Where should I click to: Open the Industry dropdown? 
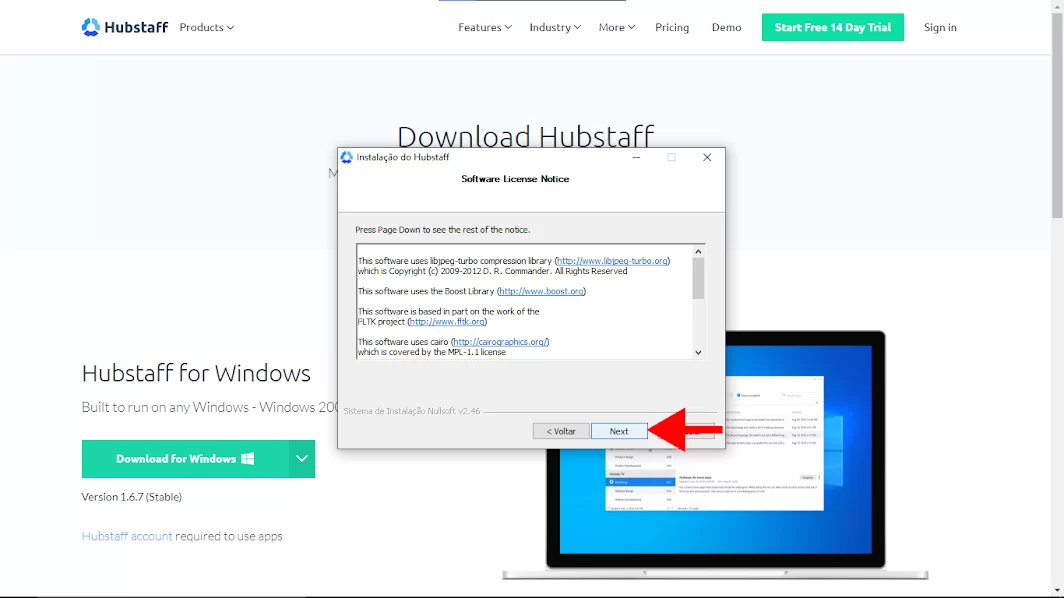click(x=554, y=27)
